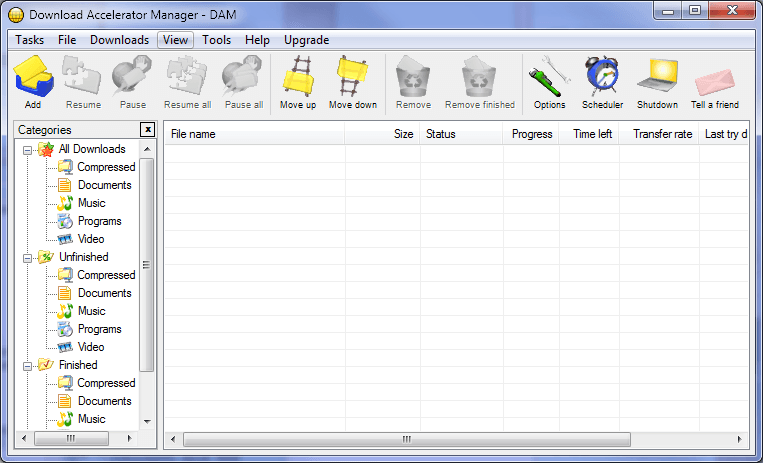
Task: Click the application icon in the title bar
Action: [16, 15]
